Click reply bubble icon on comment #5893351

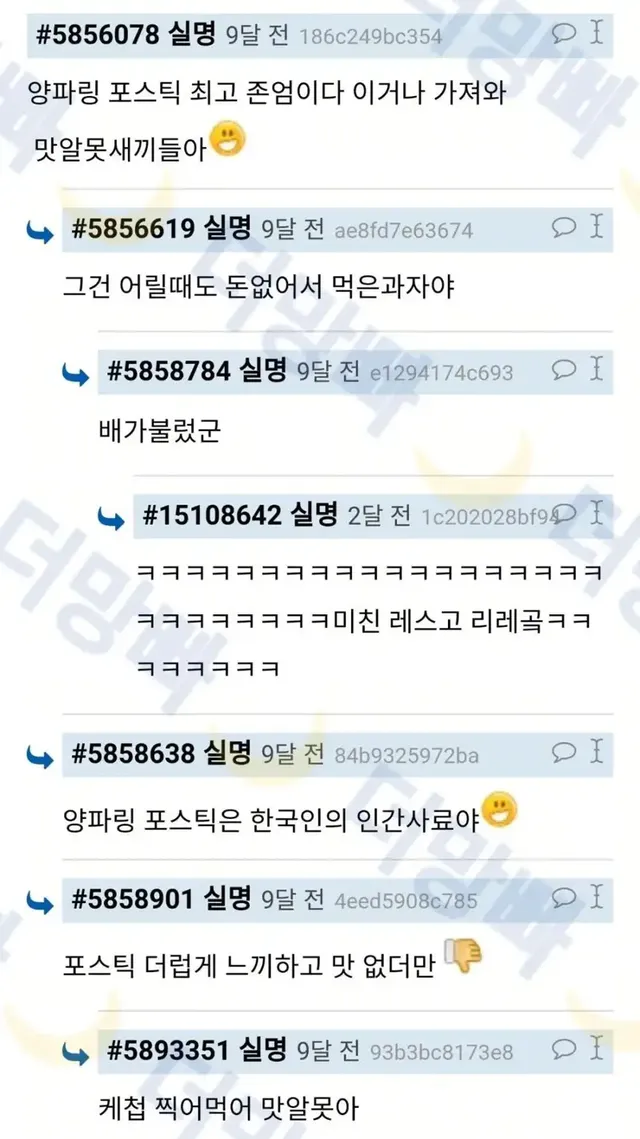(564, 1049)
